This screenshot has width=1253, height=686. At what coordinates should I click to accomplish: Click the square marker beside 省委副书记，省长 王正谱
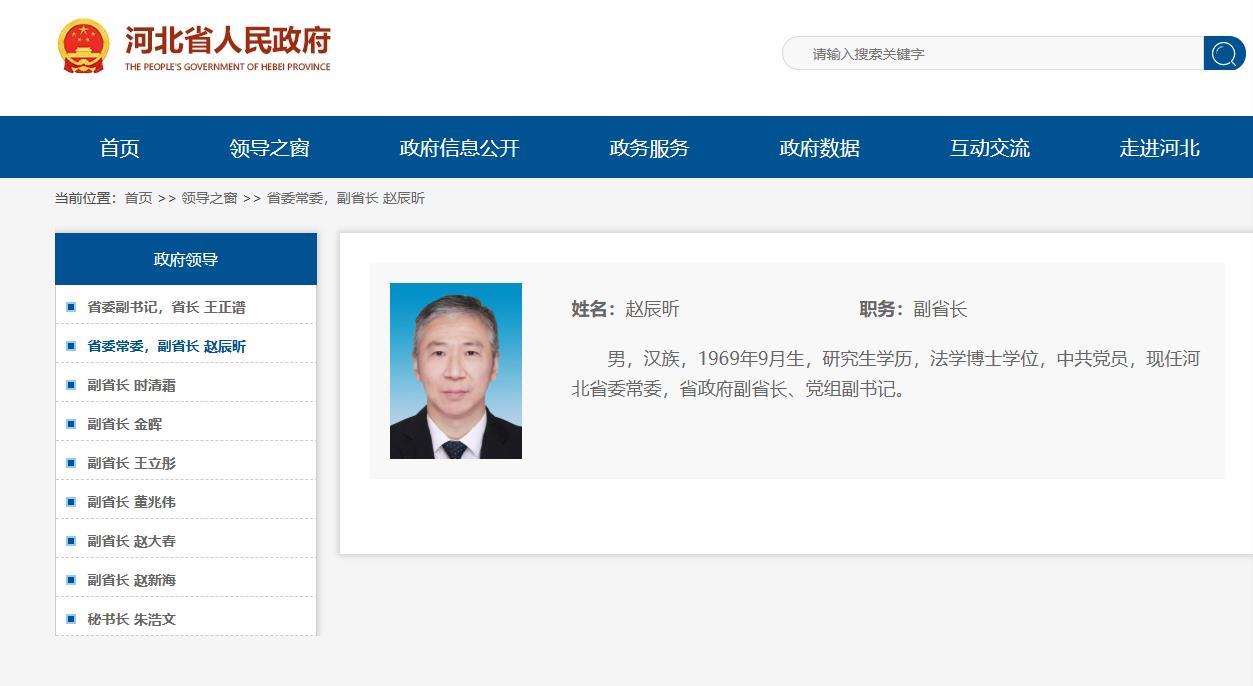point(70,306)
